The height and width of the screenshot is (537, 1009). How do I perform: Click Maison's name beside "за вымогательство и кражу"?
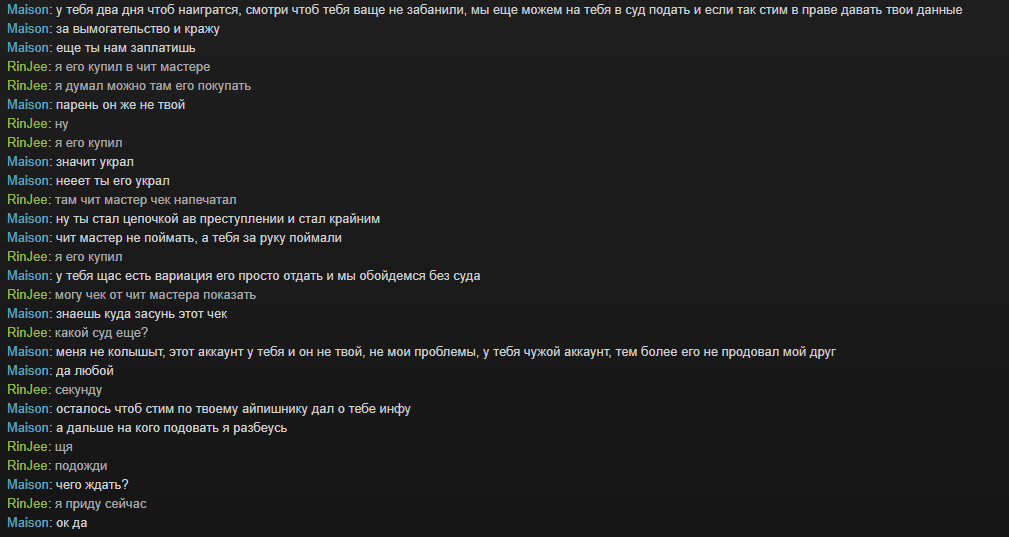click(28, 29)
